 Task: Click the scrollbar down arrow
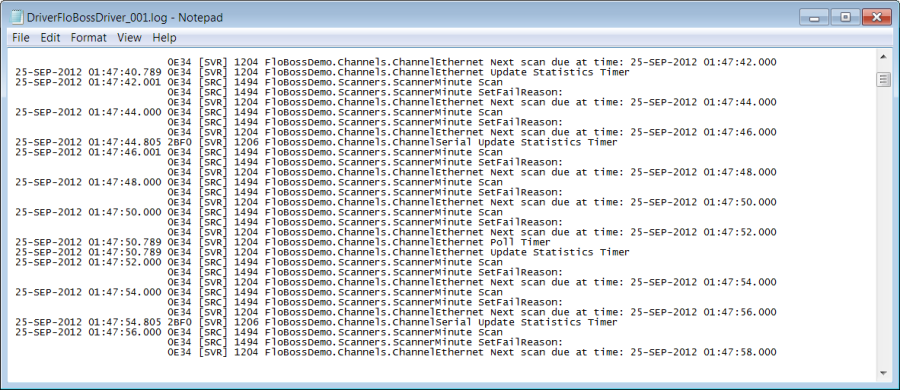click(883, 373)
